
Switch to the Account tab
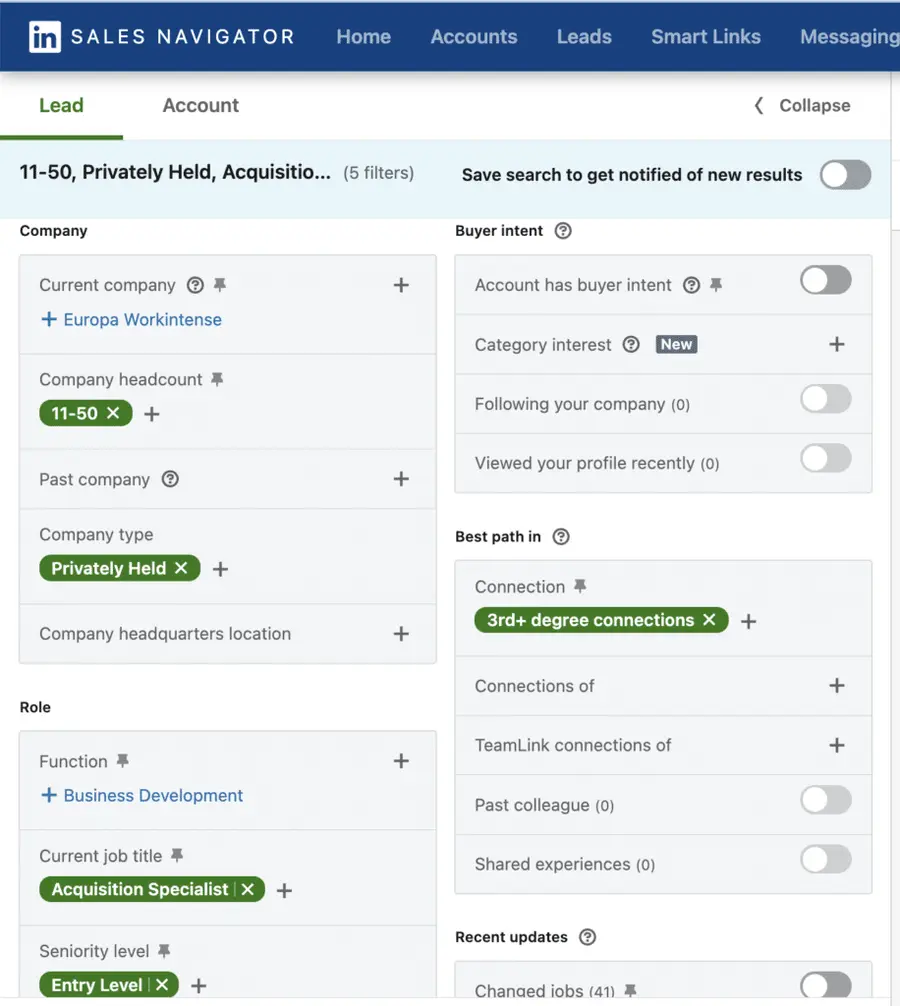tap(200, 105)
